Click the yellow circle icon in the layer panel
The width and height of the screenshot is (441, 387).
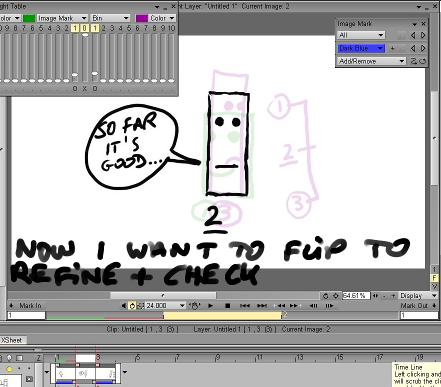coord(9,369)
